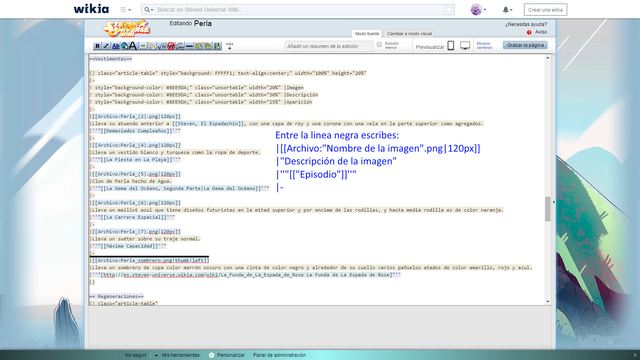640x360 pixels.
Task: Open 'Panel de administración' link
Action: (x=279, y=355)
